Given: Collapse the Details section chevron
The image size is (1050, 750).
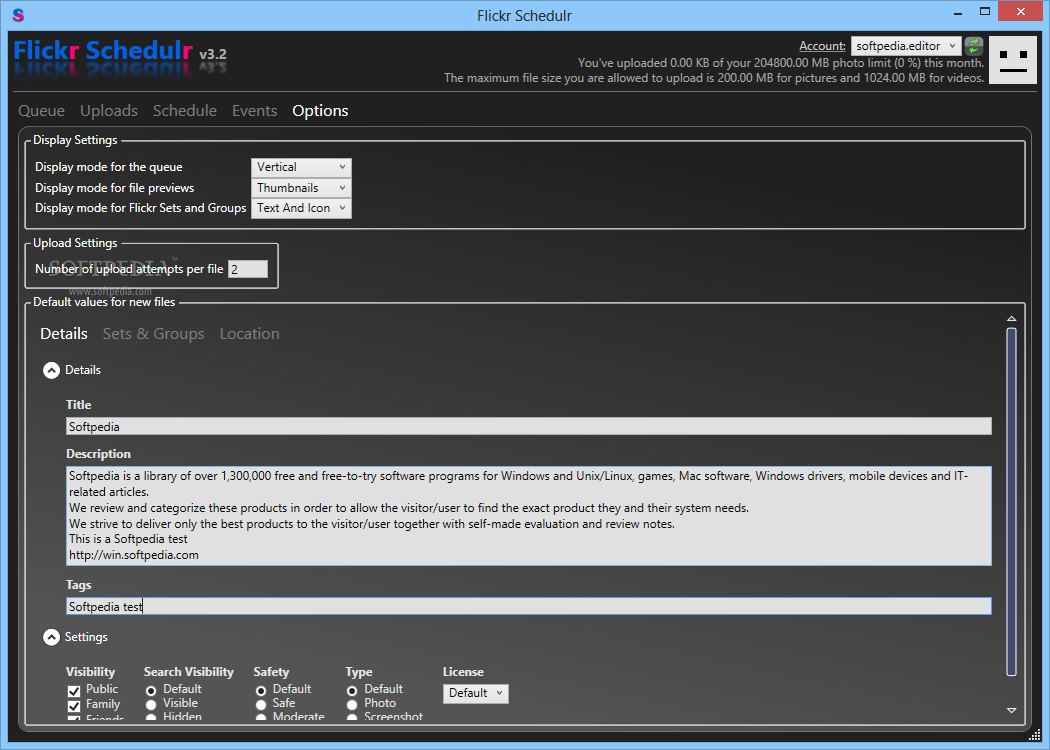Looking at the screenshot, I should [x=52, y=370].
